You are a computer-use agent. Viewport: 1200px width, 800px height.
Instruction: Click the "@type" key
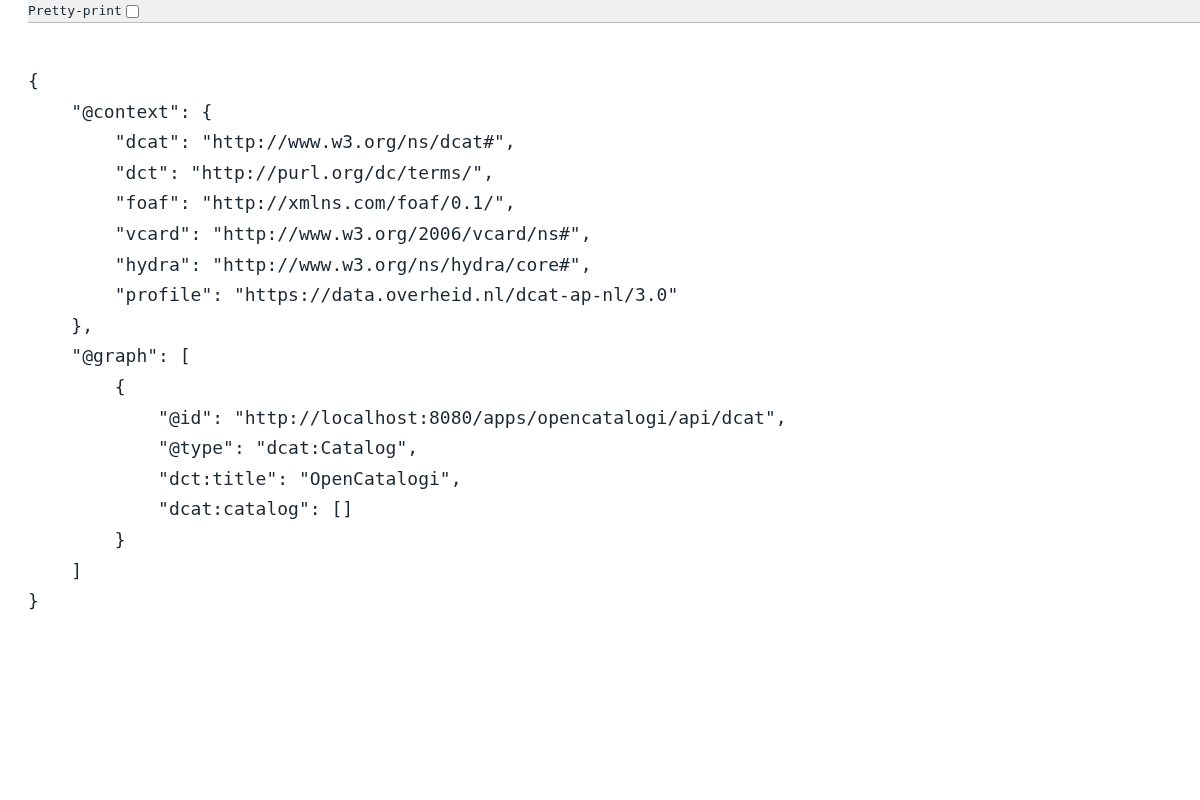point(196,448)
